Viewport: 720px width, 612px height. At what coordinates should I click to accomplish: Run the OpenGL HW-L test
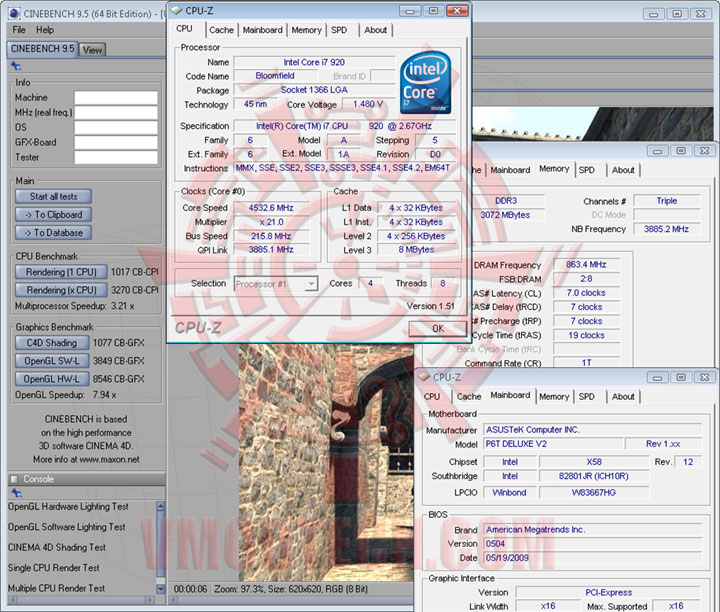pyautogui.click(x=52, y=379)
